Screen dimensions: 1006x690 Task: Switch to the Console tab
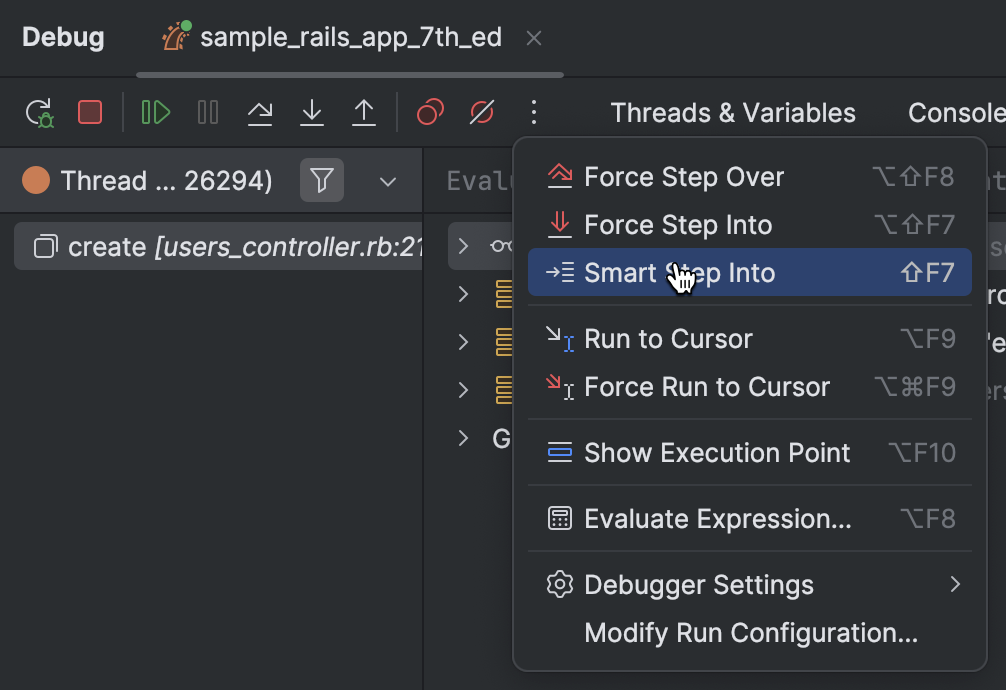pos(956,113)
